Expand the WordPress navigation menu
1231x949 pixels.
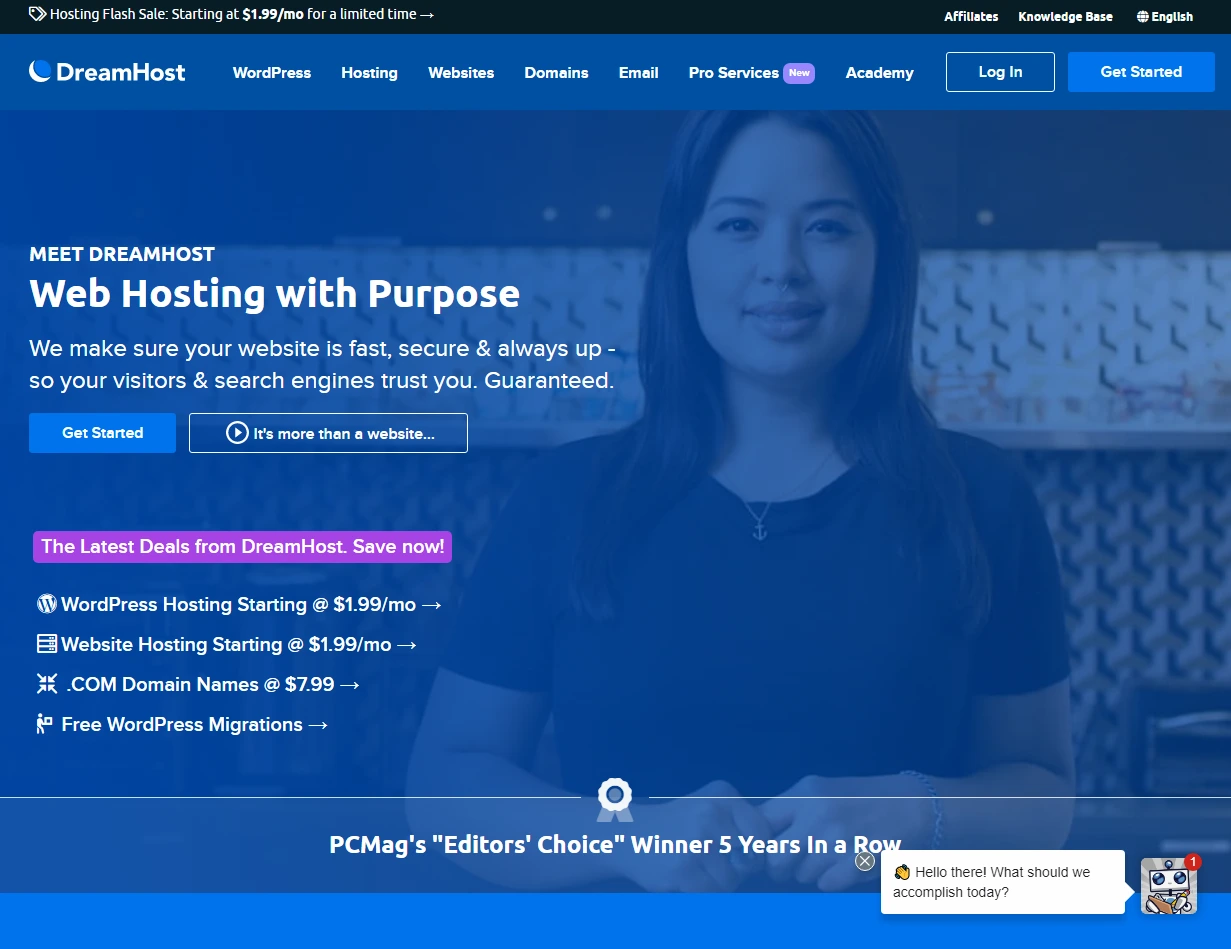pos(272,73)
